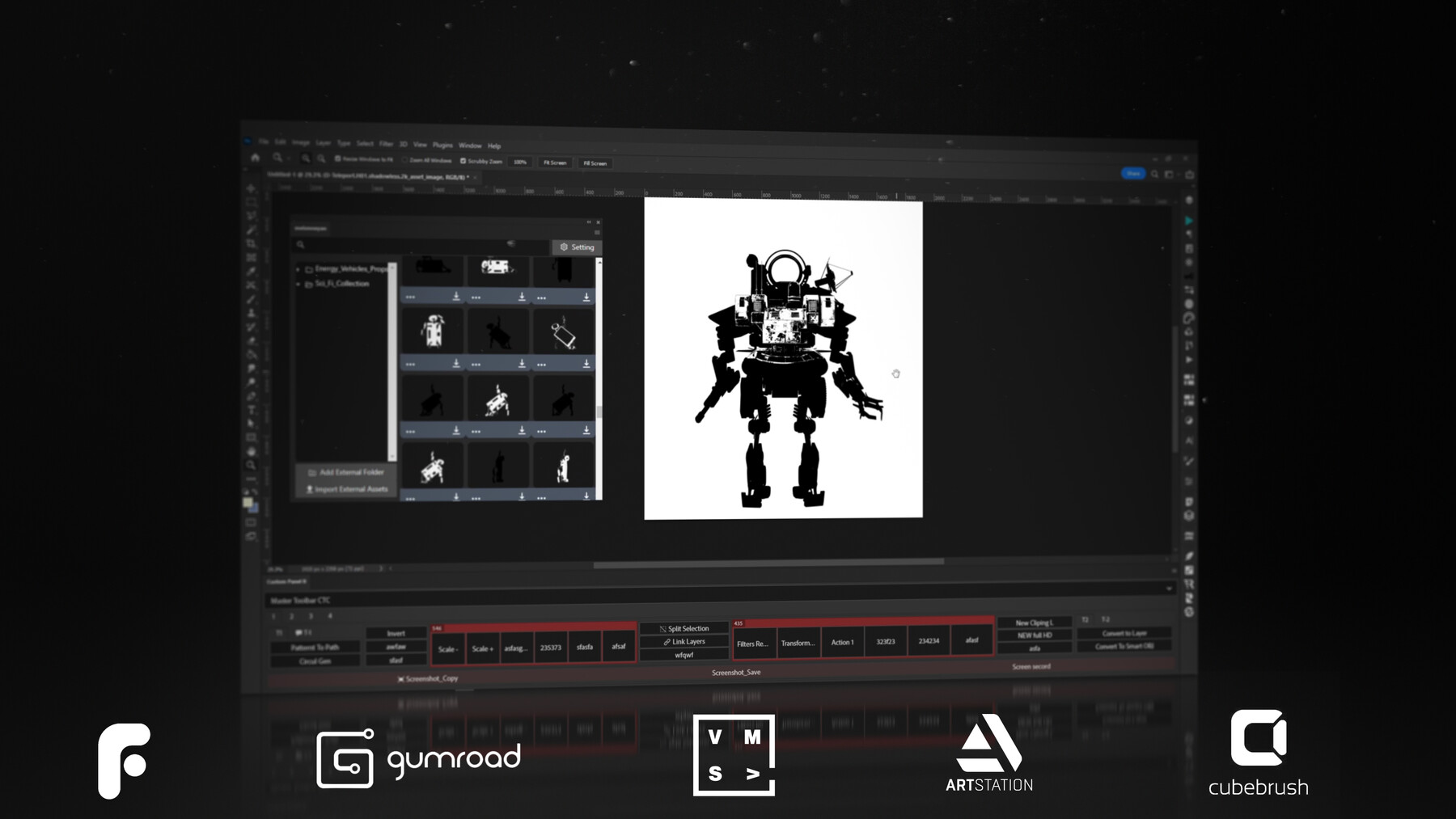Click the Fit Screen button
The width and height of the screenshot is (1456, 819).
coord(555,163)
